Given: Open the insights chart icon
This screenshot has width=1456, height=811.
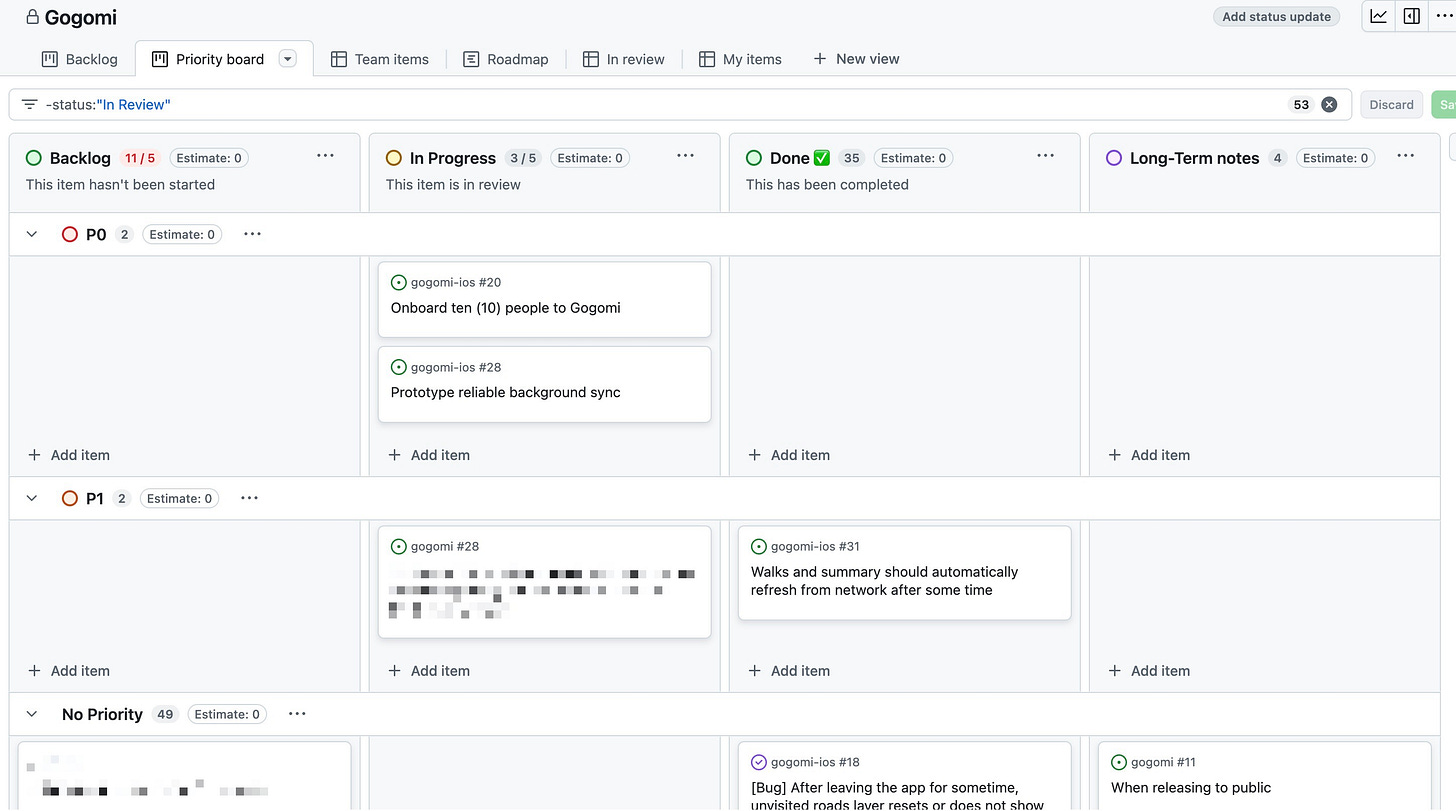Looking at the screenshot, I should point(1379,16).
